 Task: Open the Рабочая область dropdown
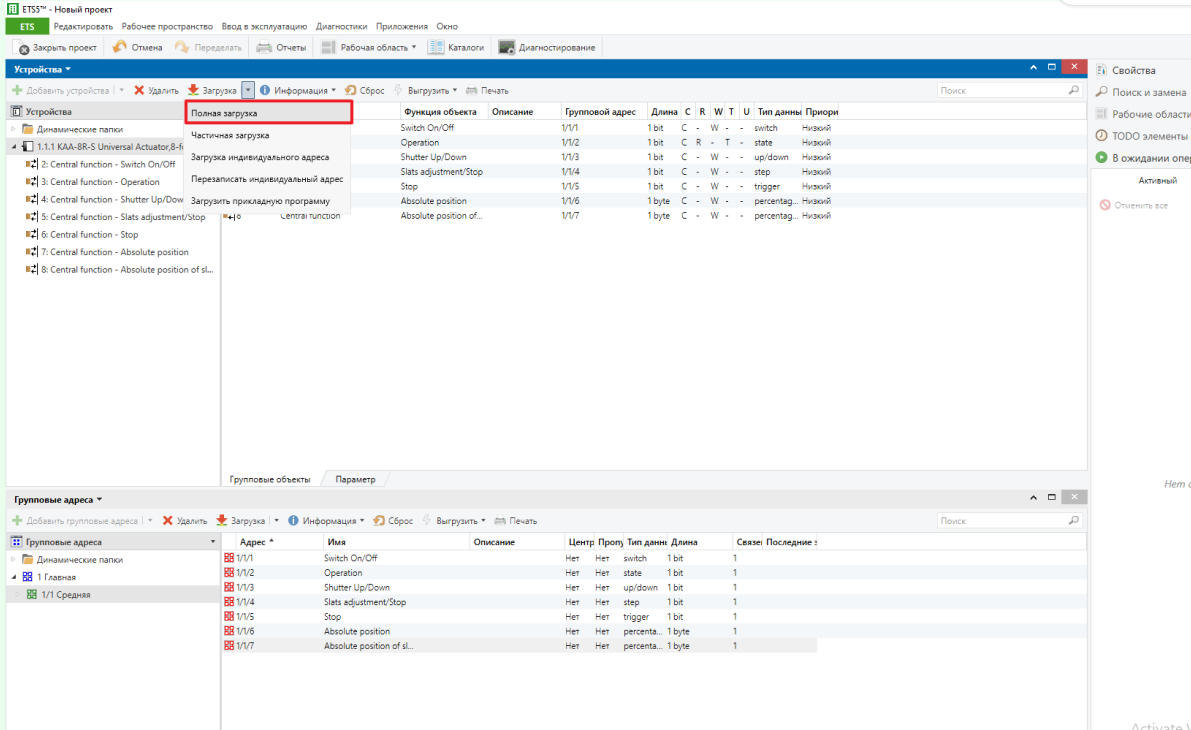(369, 47)
